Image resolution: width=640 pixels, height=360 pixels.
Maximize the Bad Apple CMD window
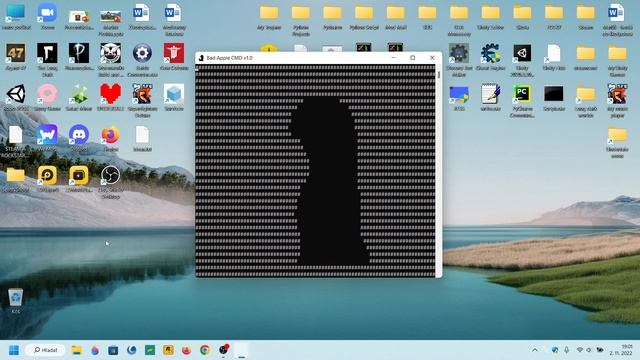(x=413, y=58)
